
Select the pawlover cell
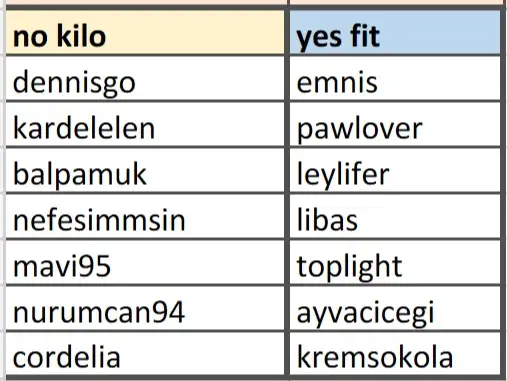coord(395,124)
